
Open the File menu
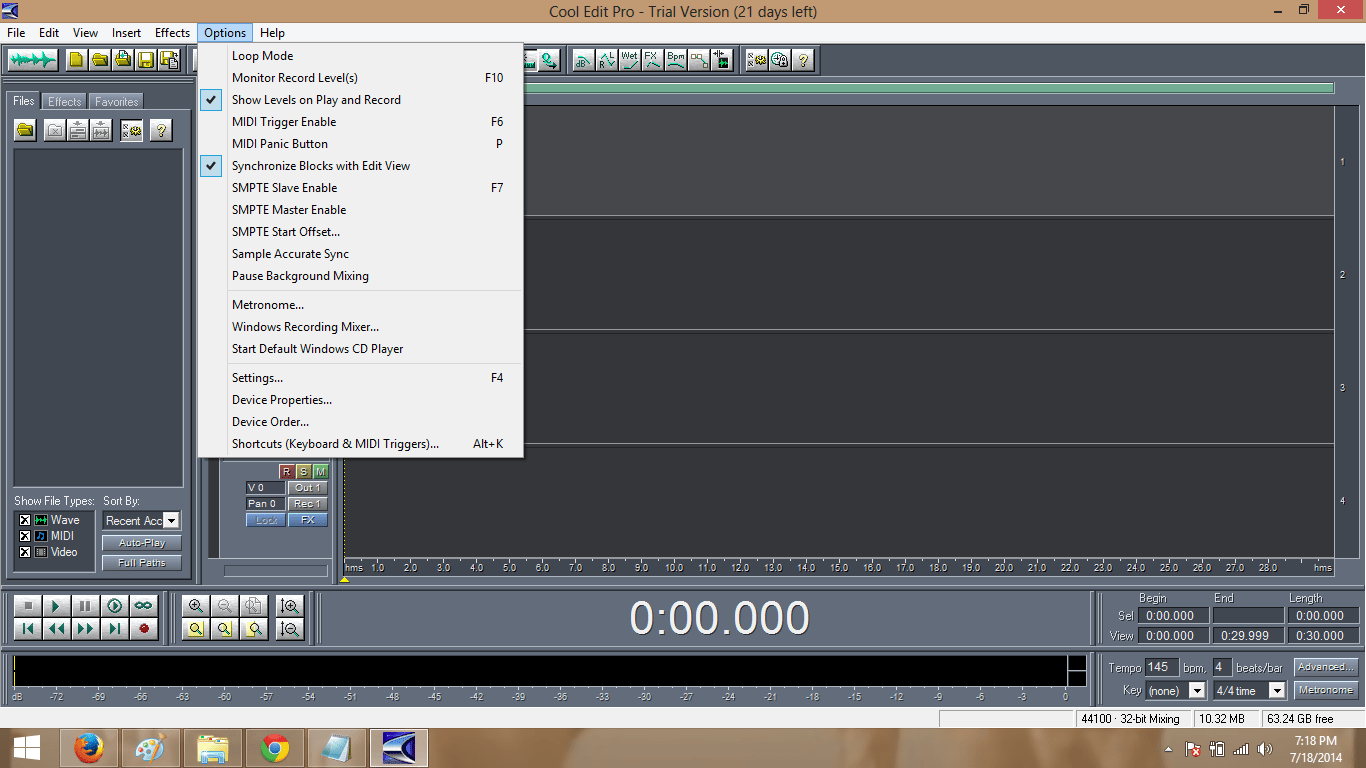point(16,33)
